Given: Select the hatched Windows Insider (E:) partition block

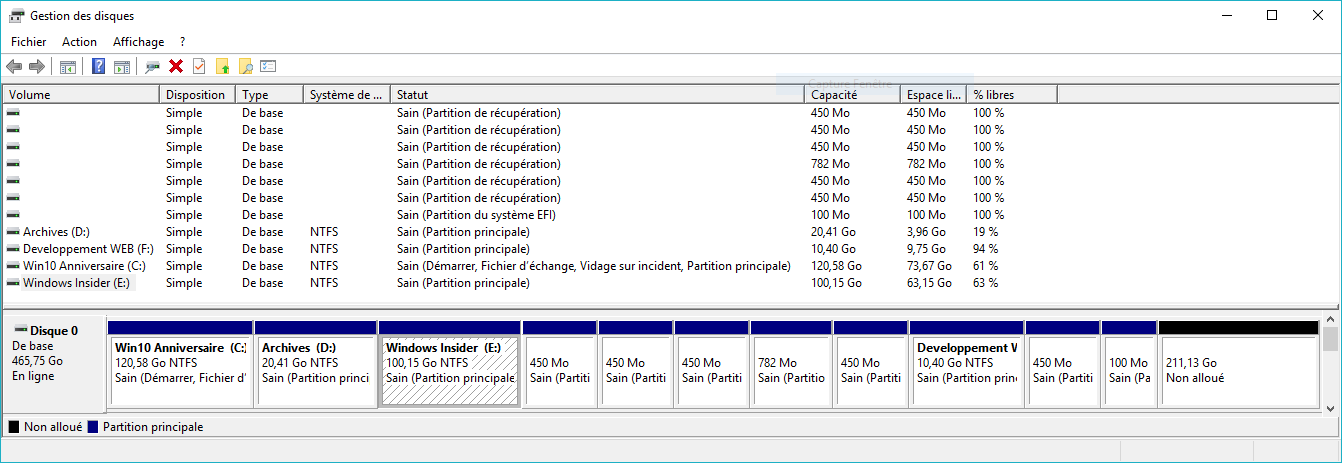Looking at the screenshot, I should tap(450, 363).
